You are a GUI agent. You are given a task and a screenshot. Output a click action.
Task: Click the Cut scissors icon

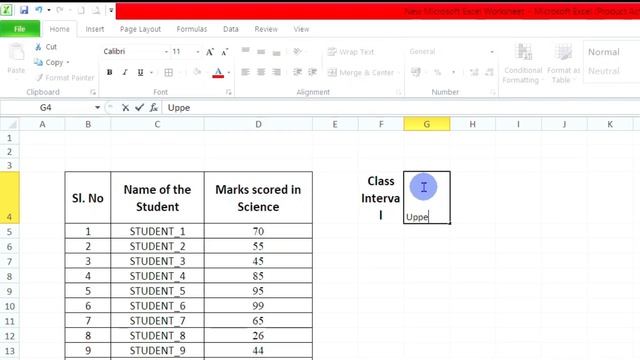(38, 47)
